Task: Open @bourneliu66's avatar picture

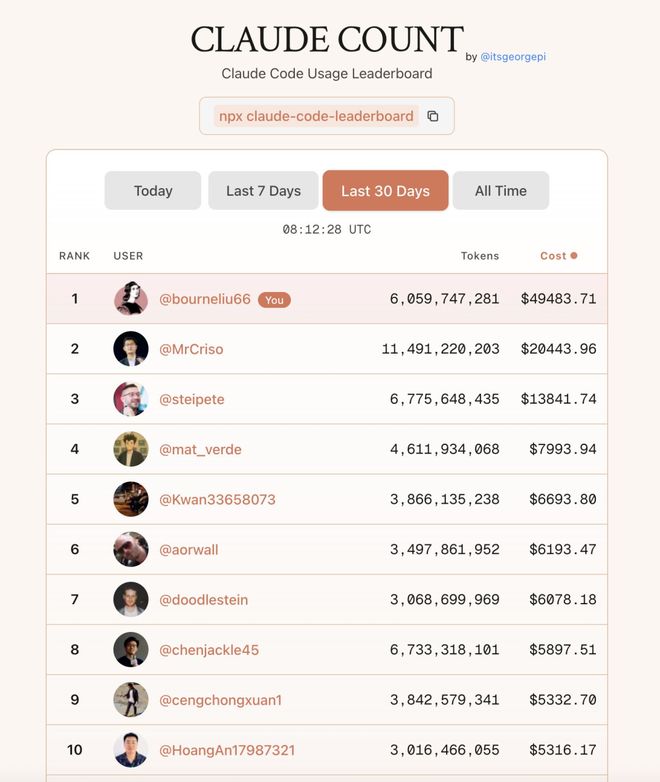Action: point(131,298)
